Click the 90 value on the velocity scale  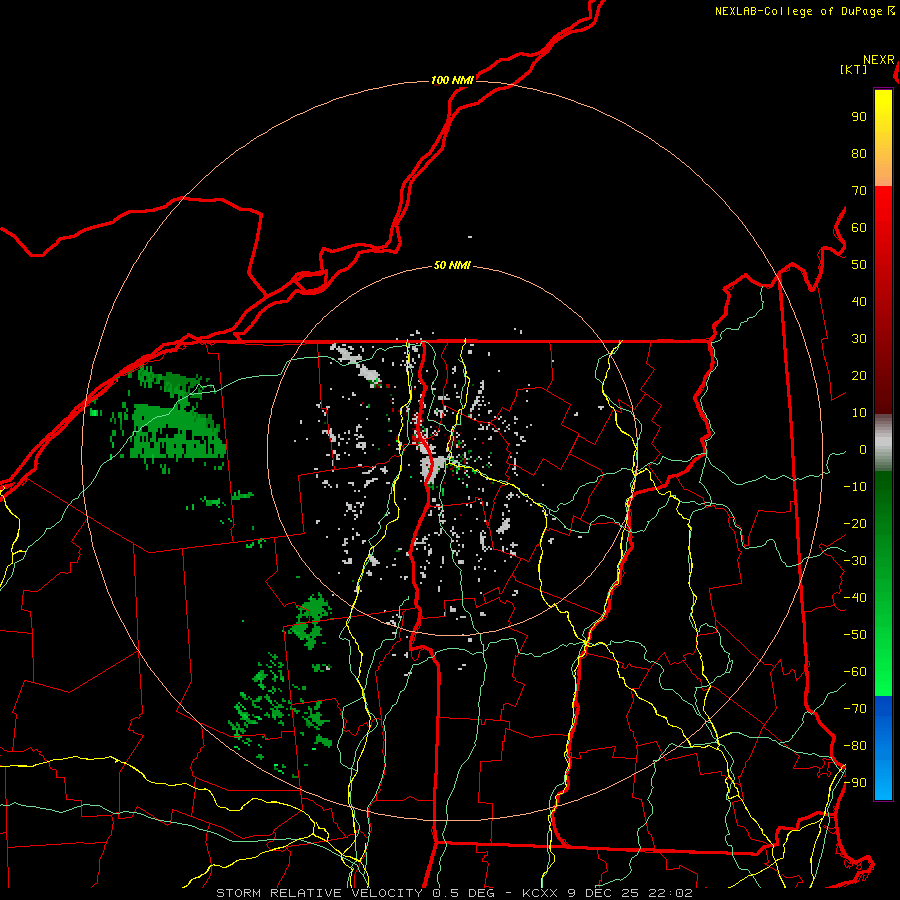(x=859, y=117)
